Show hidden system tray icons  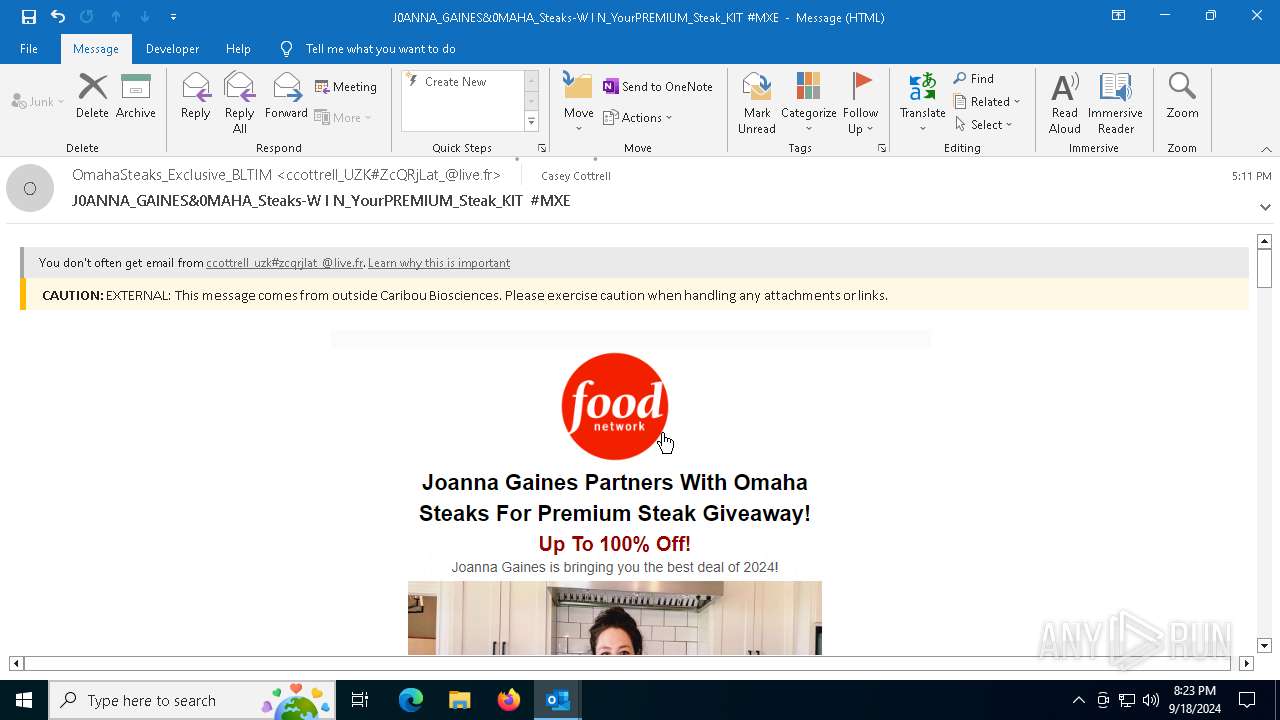pyautogui.click(x=1078, y=700)
